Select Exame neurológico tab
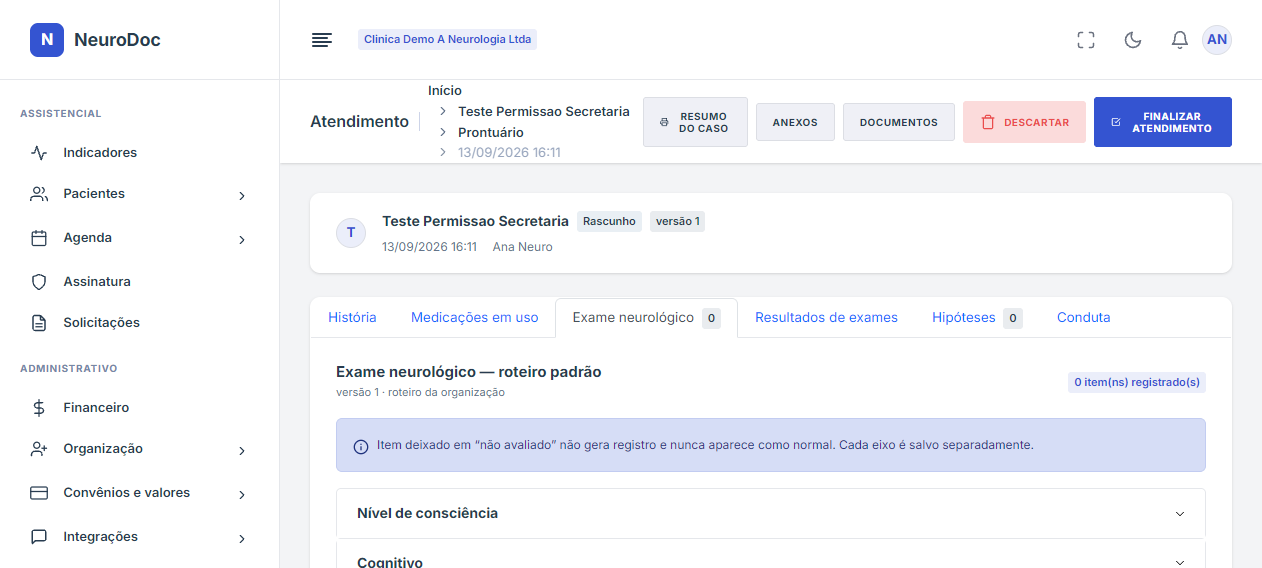 point(646,318)
